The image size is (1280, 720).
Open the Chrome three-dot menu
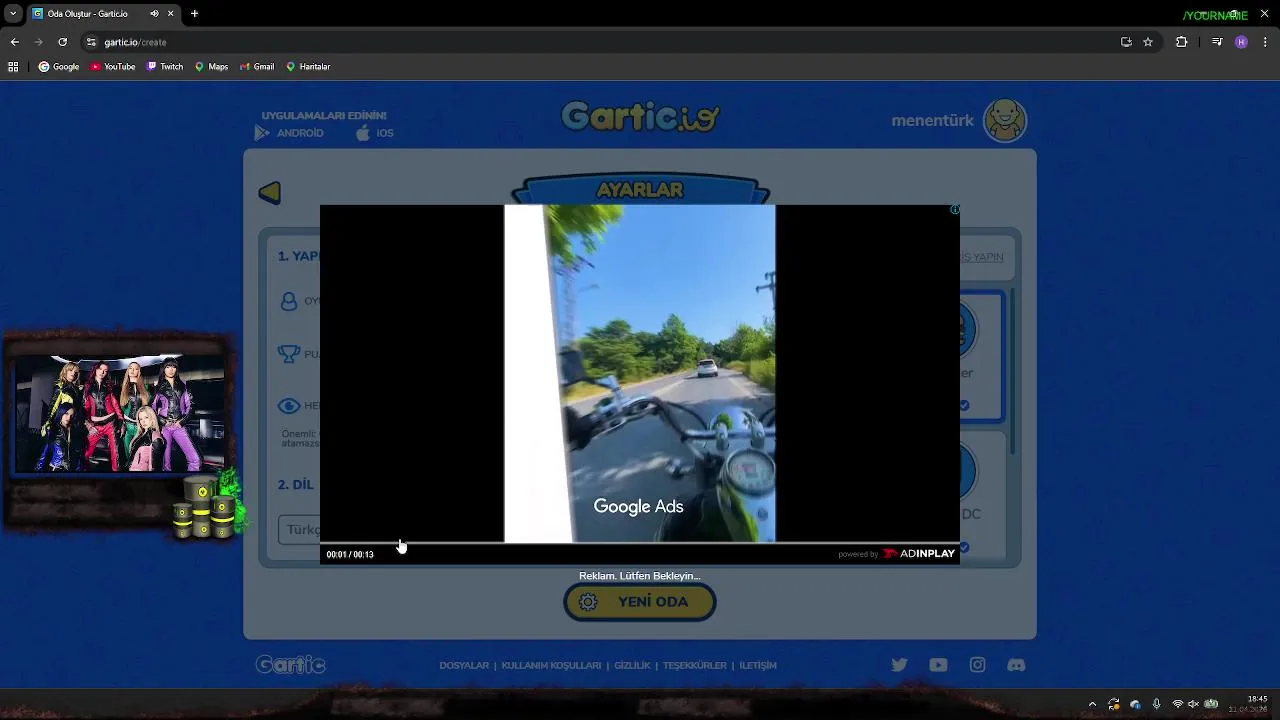[1266, 42]
